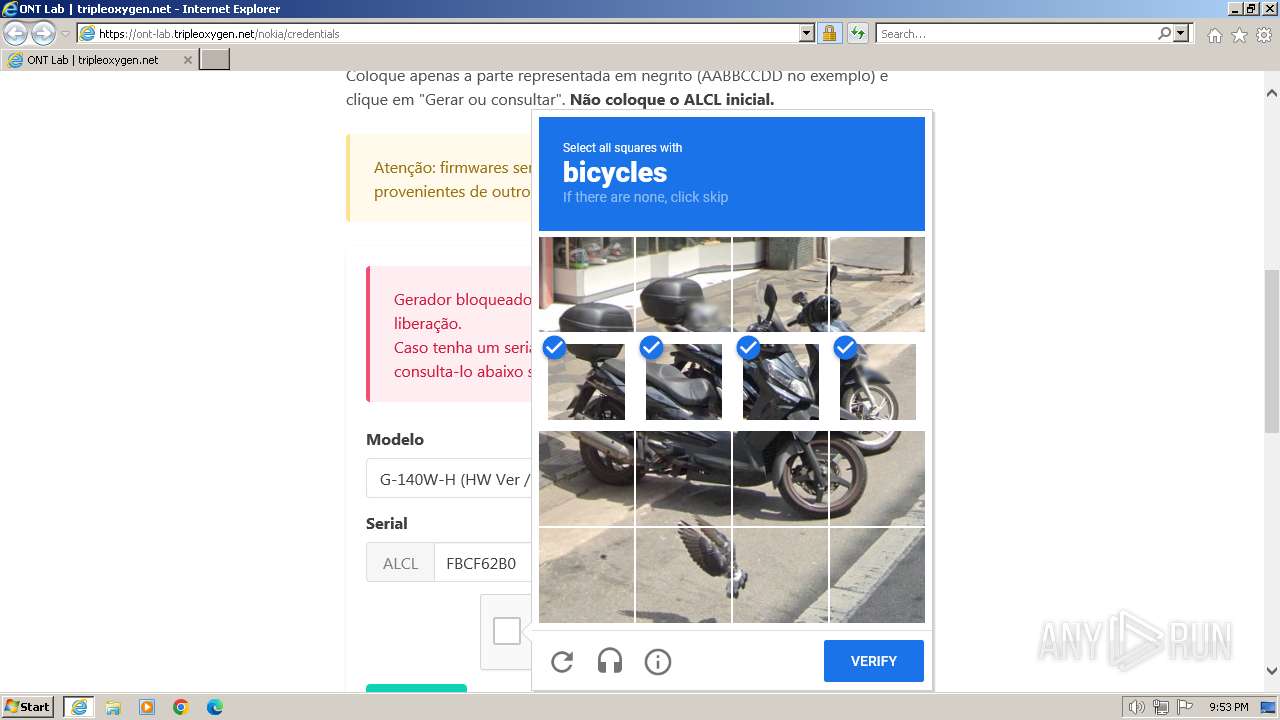This screenshot has height=720, width=1280.
Task: Click the IE Home icon
Action: (1214, 35)
